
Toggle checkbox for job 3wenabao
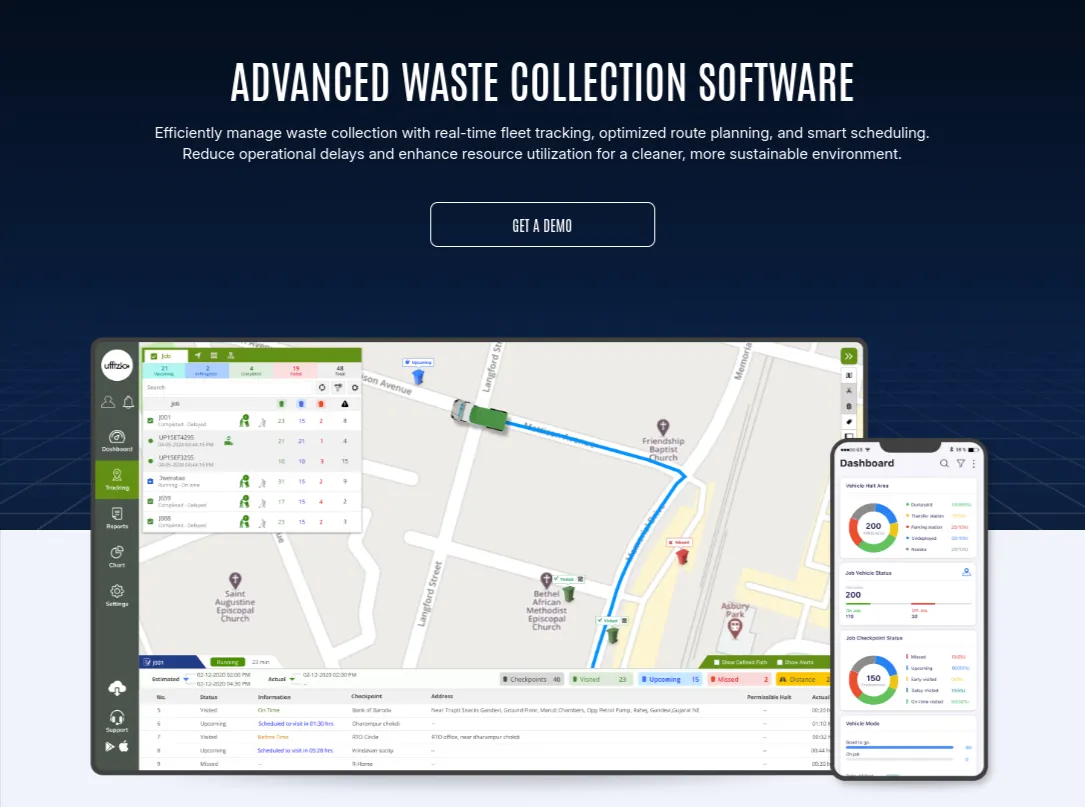[x=150, y=481]
